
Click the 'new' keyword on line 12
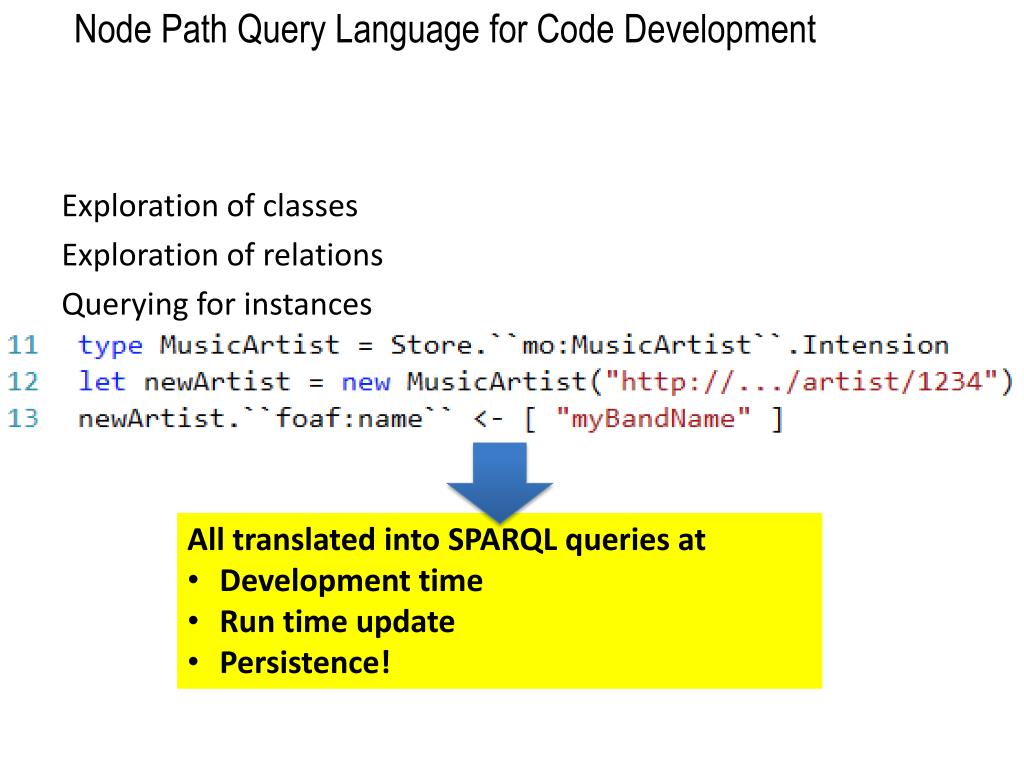coord(366,382)
